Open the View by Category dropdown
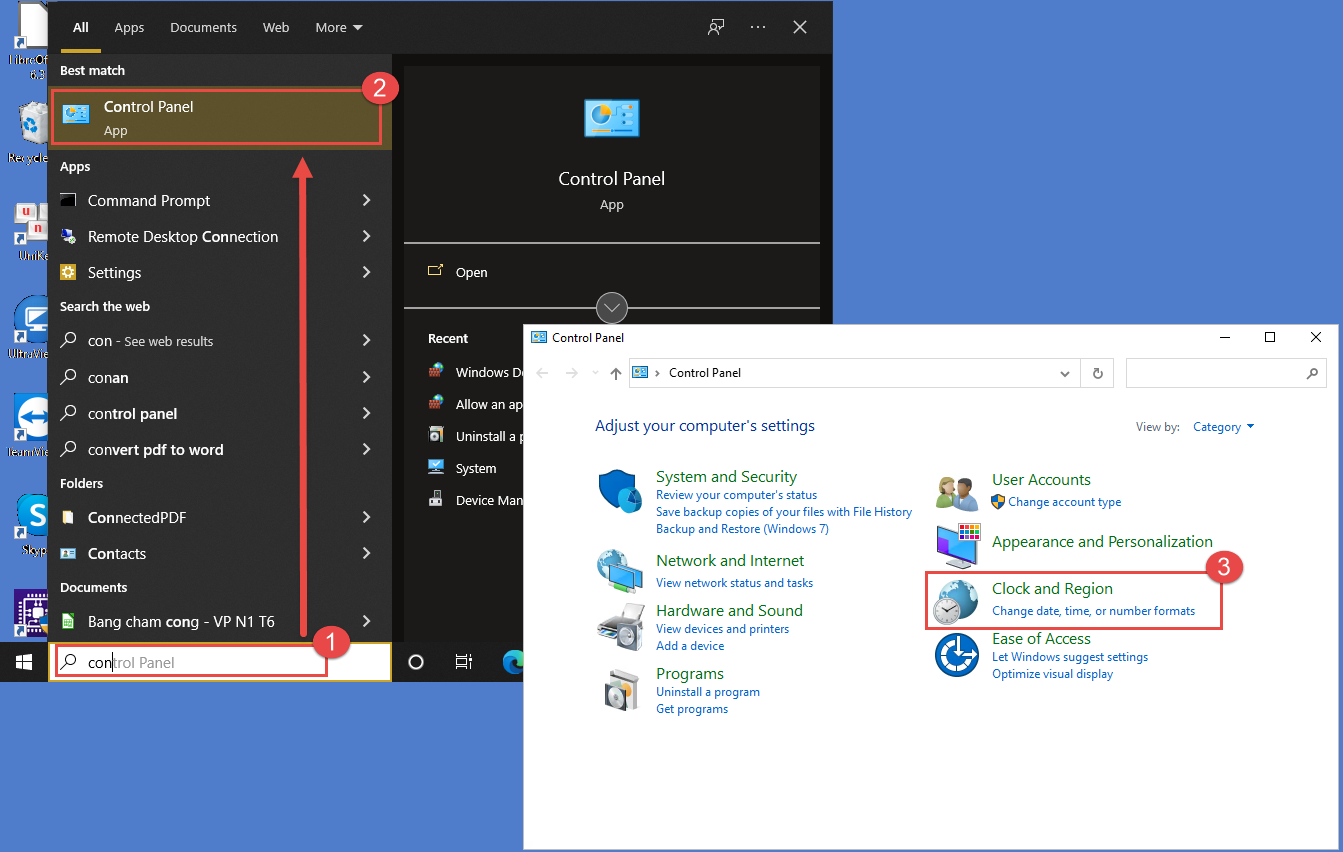The image size is (1343, 852). point(1223,427)
